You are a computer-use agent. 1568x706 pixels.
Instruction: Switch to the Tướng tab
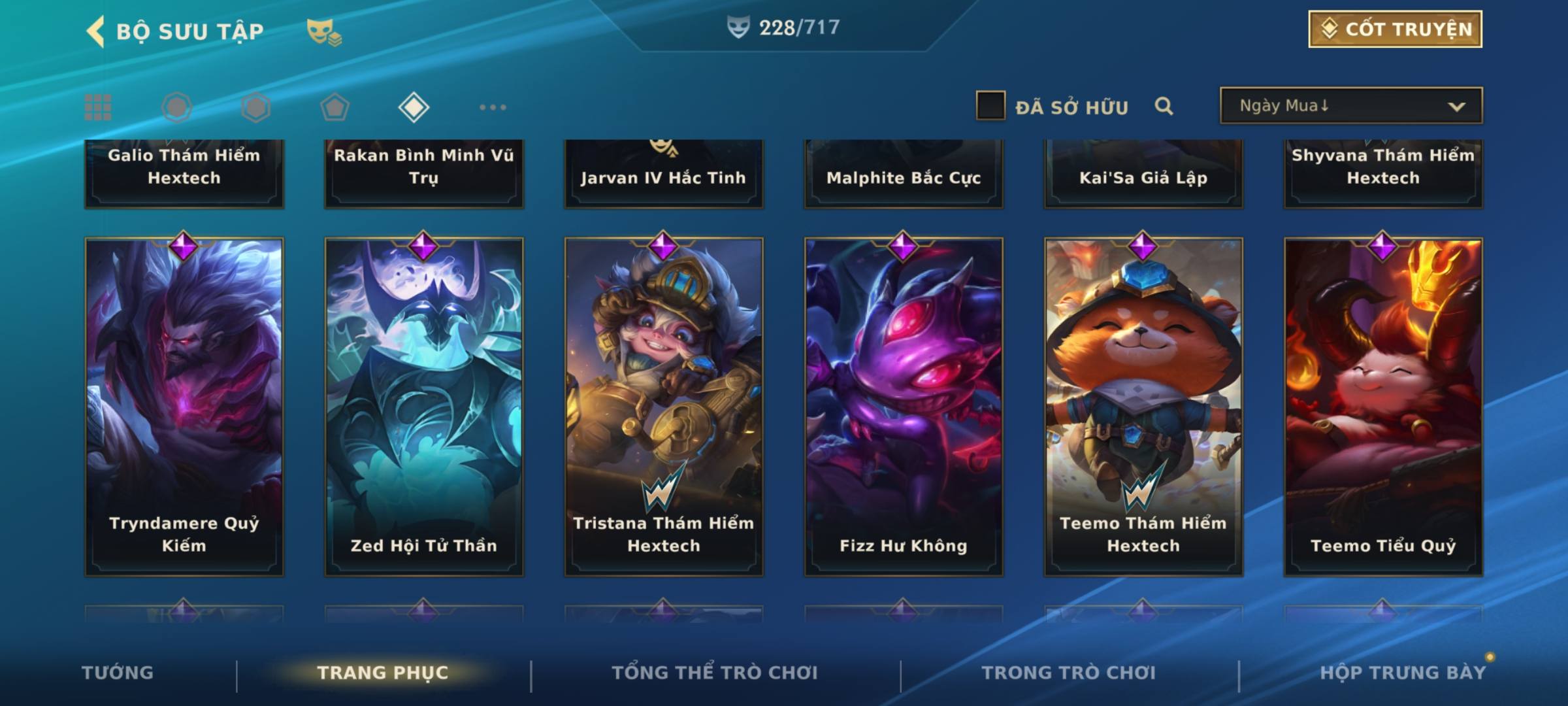coord(118,673)
